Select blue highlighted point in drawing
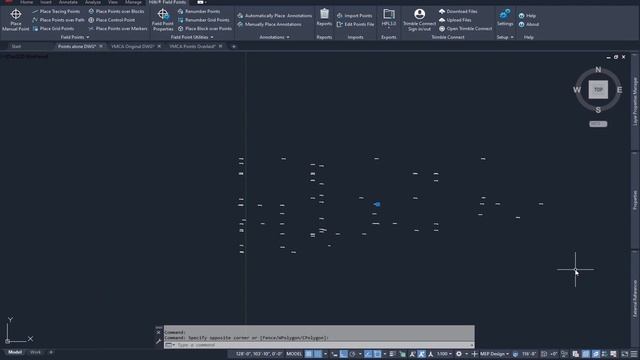 377,204
